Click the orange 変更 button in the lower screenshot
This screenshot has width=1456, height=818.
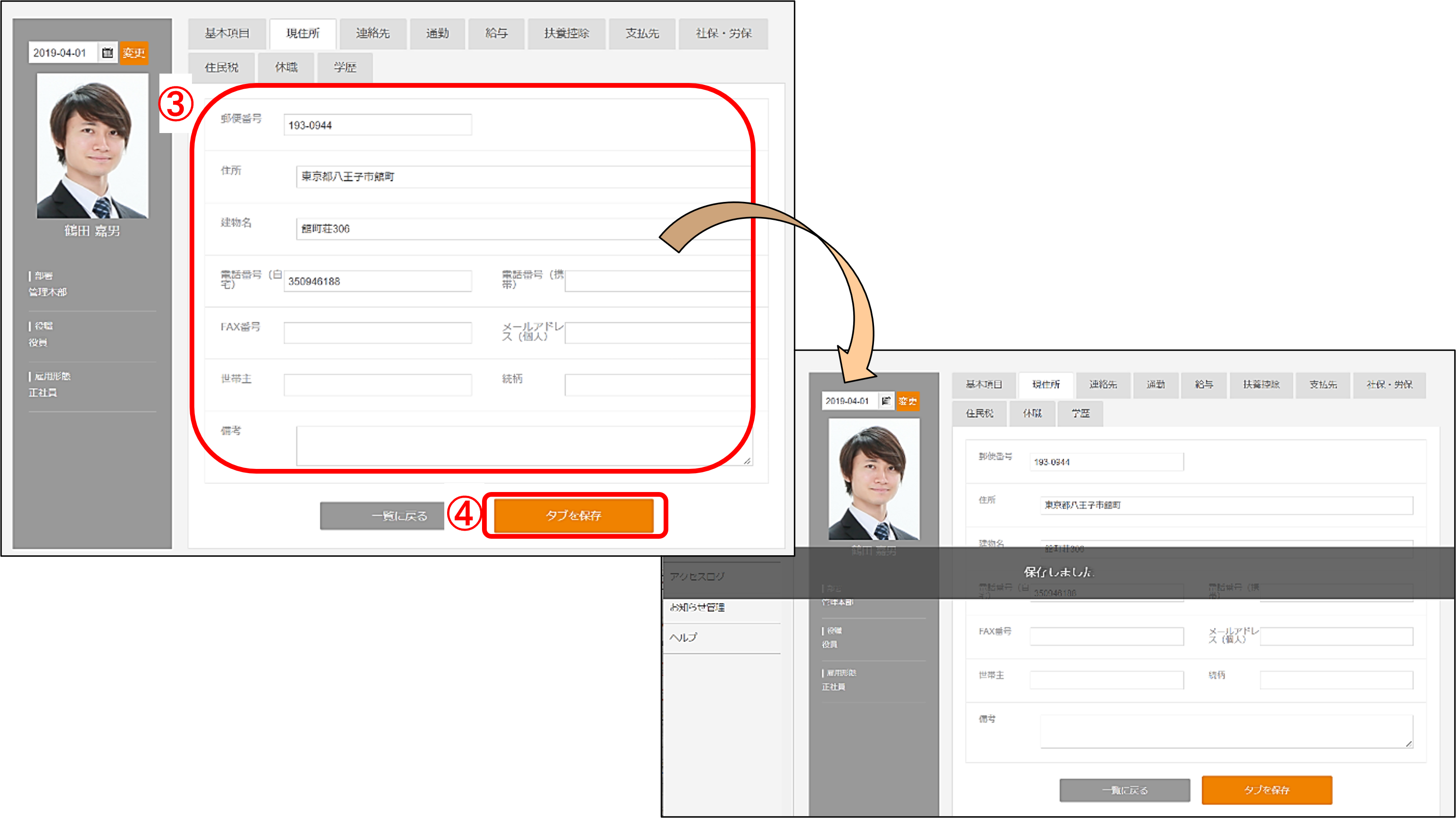click(908, 401)
